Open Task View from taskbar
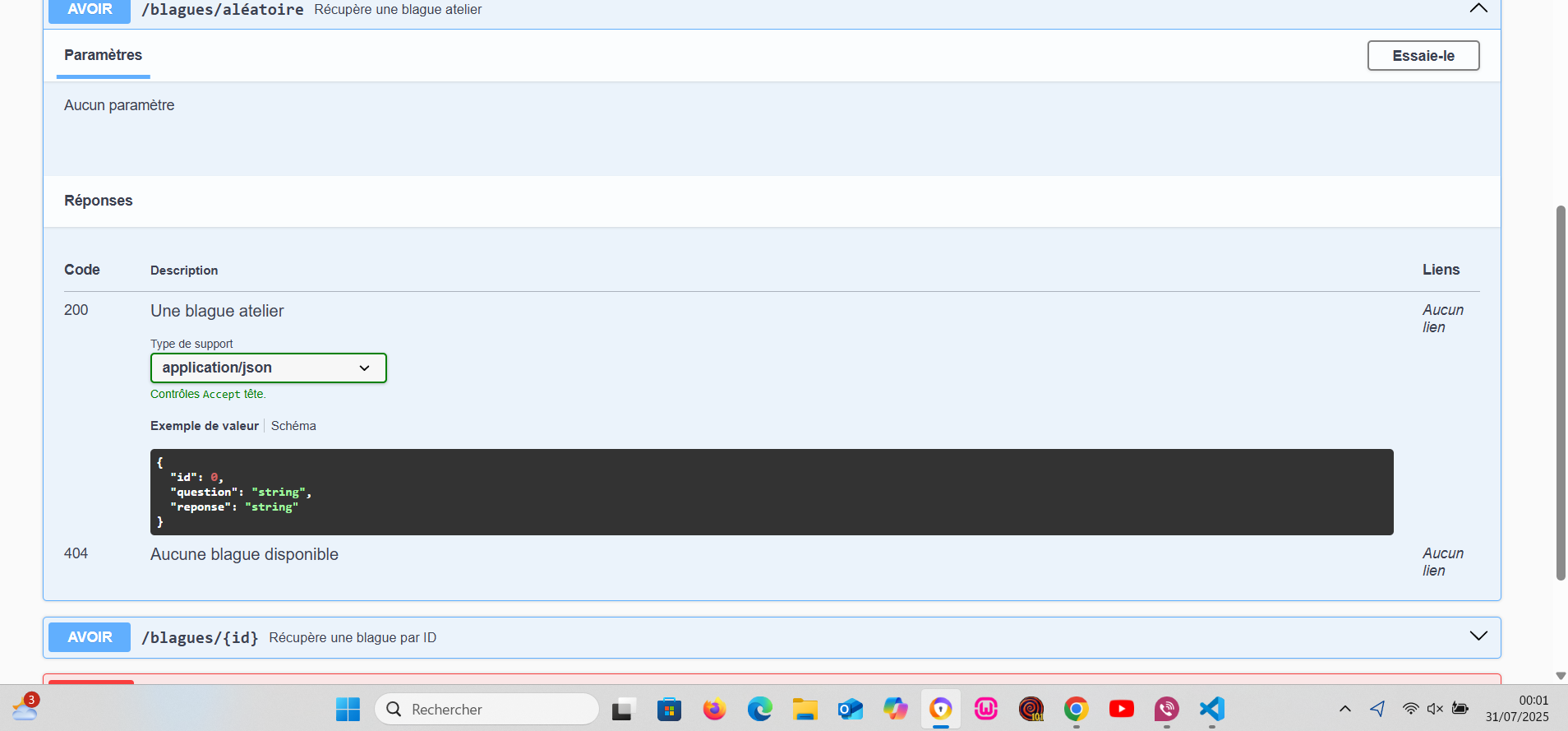 pos(624,709)
